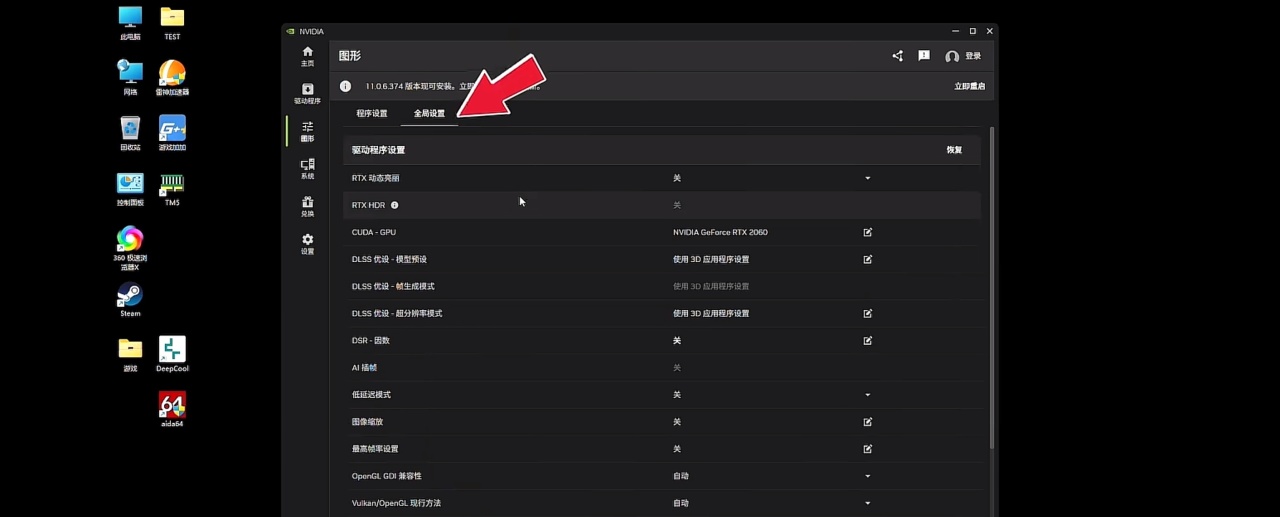
Task: Expand the Vulkan/OpenGL 现行方法 dropdown
Action: [x=867, y=502]
